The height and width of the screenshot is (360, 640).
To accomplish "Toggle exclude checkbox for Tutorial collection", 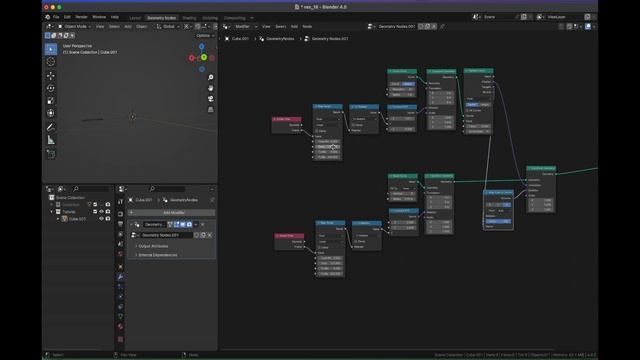I will pyautogui.click(x=95, y=212).
